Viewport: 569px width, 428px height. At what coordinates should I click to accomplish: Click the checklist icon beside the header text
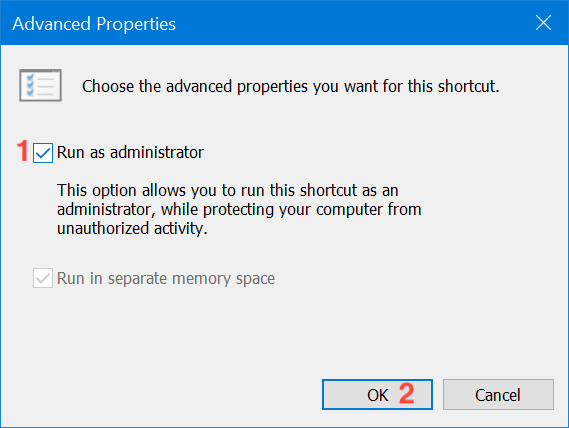pos(40,85)
